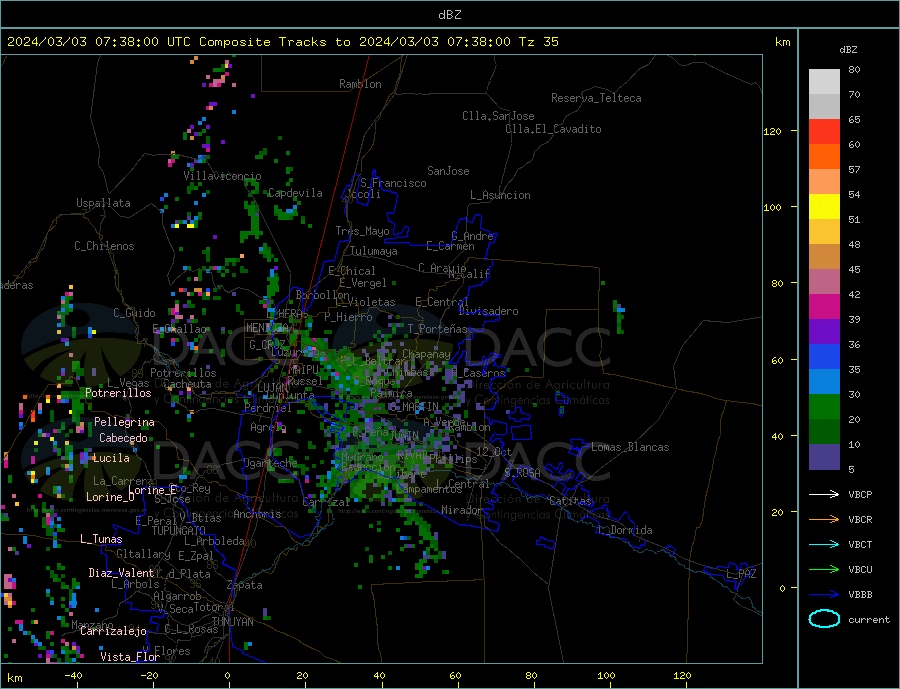Click the dBZ title at top
This screenshot has height=689, width=900.
[449, 15]
